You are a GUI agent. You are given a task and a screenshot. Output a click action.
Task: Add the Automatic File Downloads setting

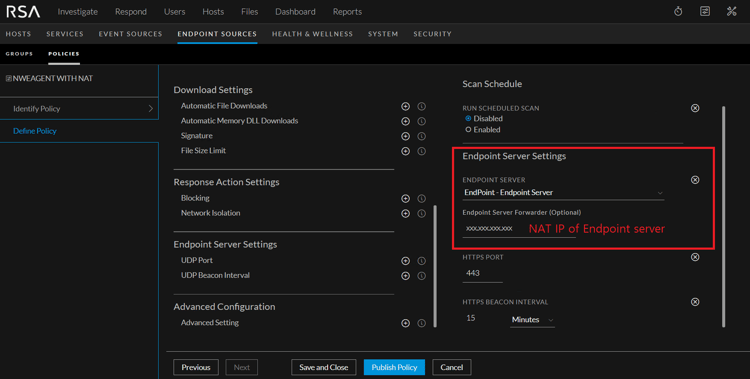406,106
